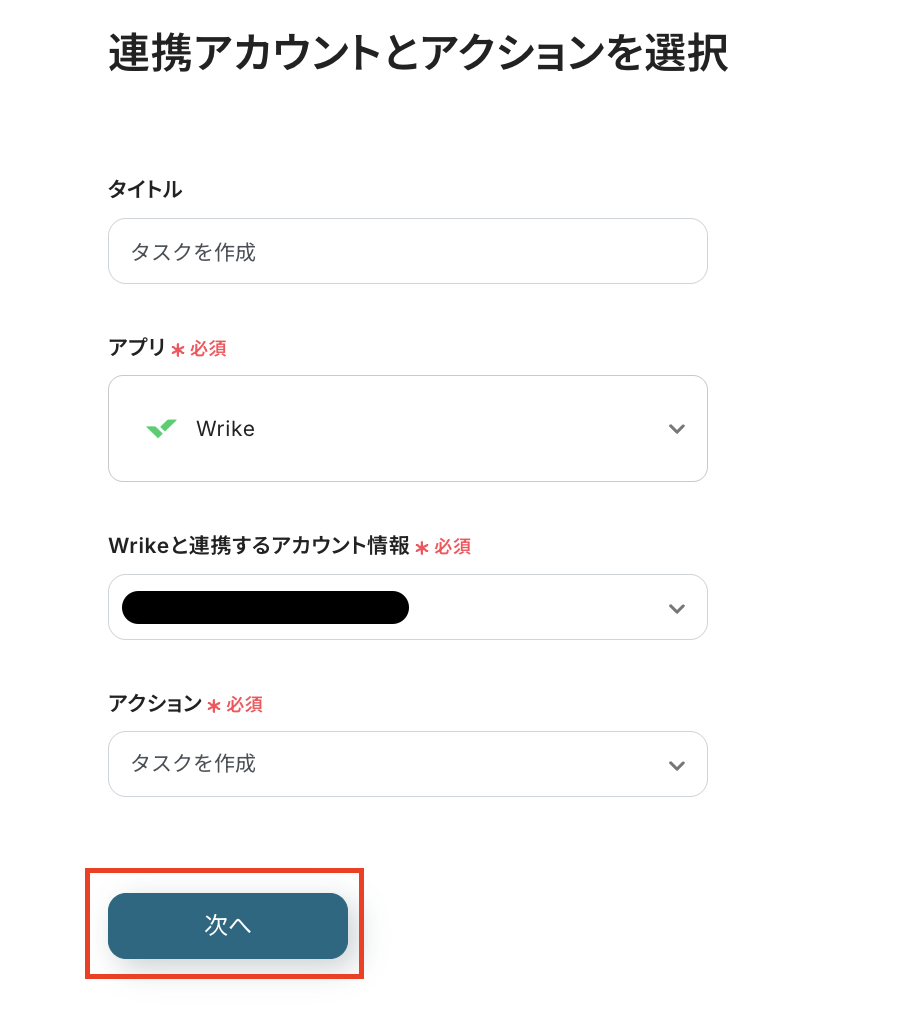Click the 必須 tag beside アクション
This screenshot has height=1012, width=912.
pos(244,705)
